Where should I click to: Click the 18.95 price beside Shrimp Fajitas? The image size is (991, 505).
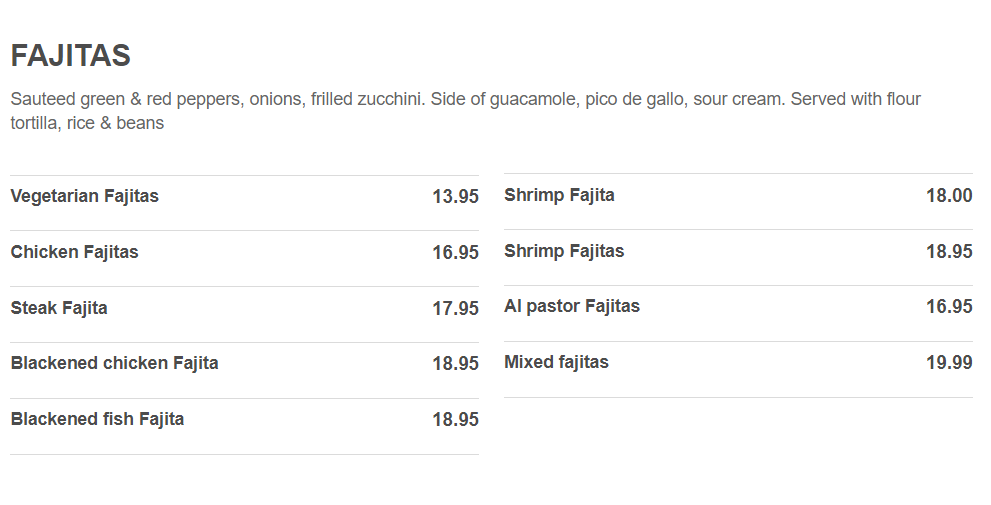click(x=949, y=252)
